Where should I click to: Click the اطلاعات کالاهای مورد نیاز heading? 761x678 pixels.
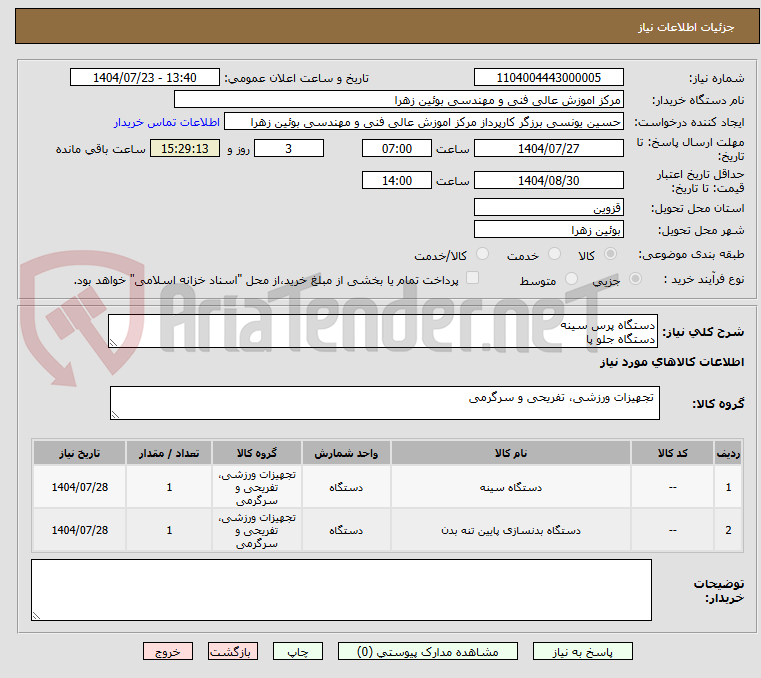point(672,362)
